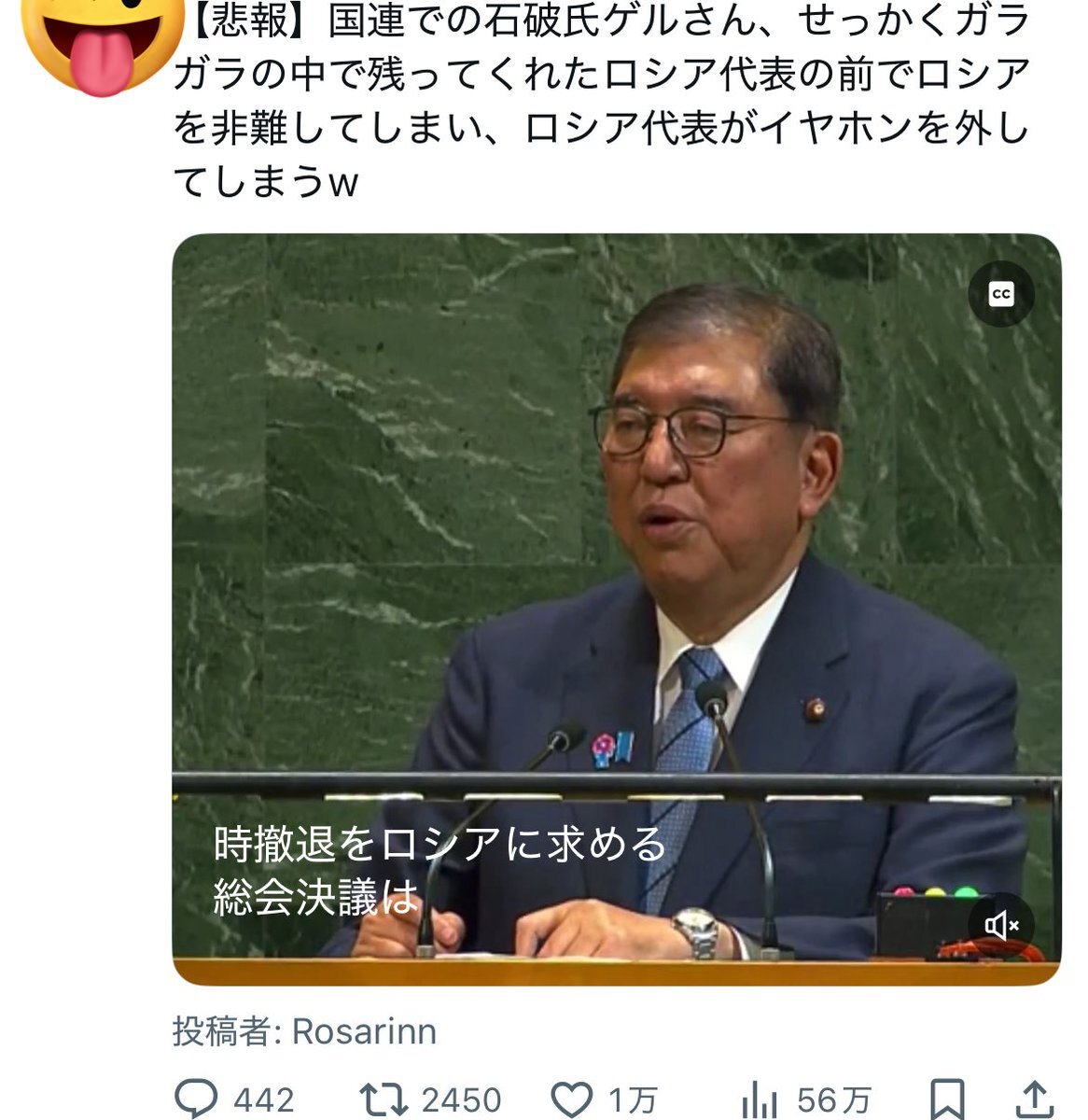Open the tweet text starting with 【悲報】
1088x1120 pixels.
tap(602, 101)
